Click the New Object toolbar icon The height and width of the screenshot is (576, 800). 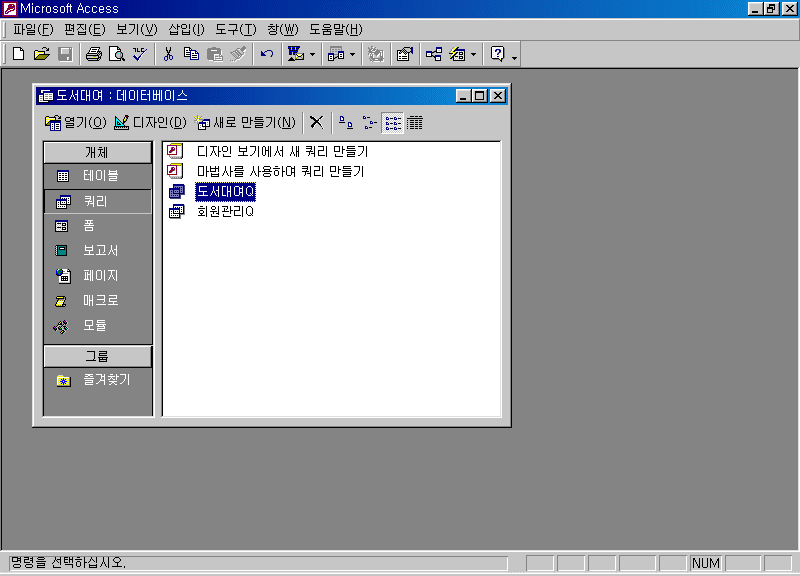pos(457,54)
